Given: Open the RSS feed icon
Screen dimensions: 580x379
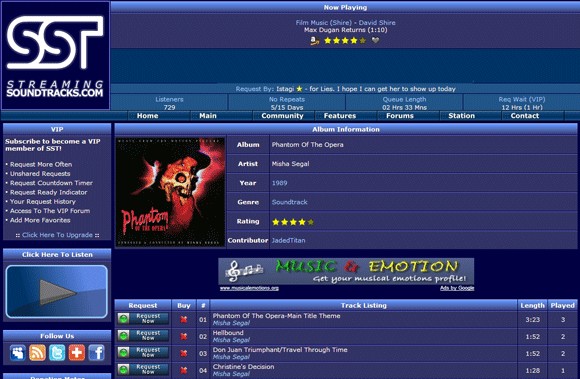Looking at the screenshot, I should click(x=37, y=352).
